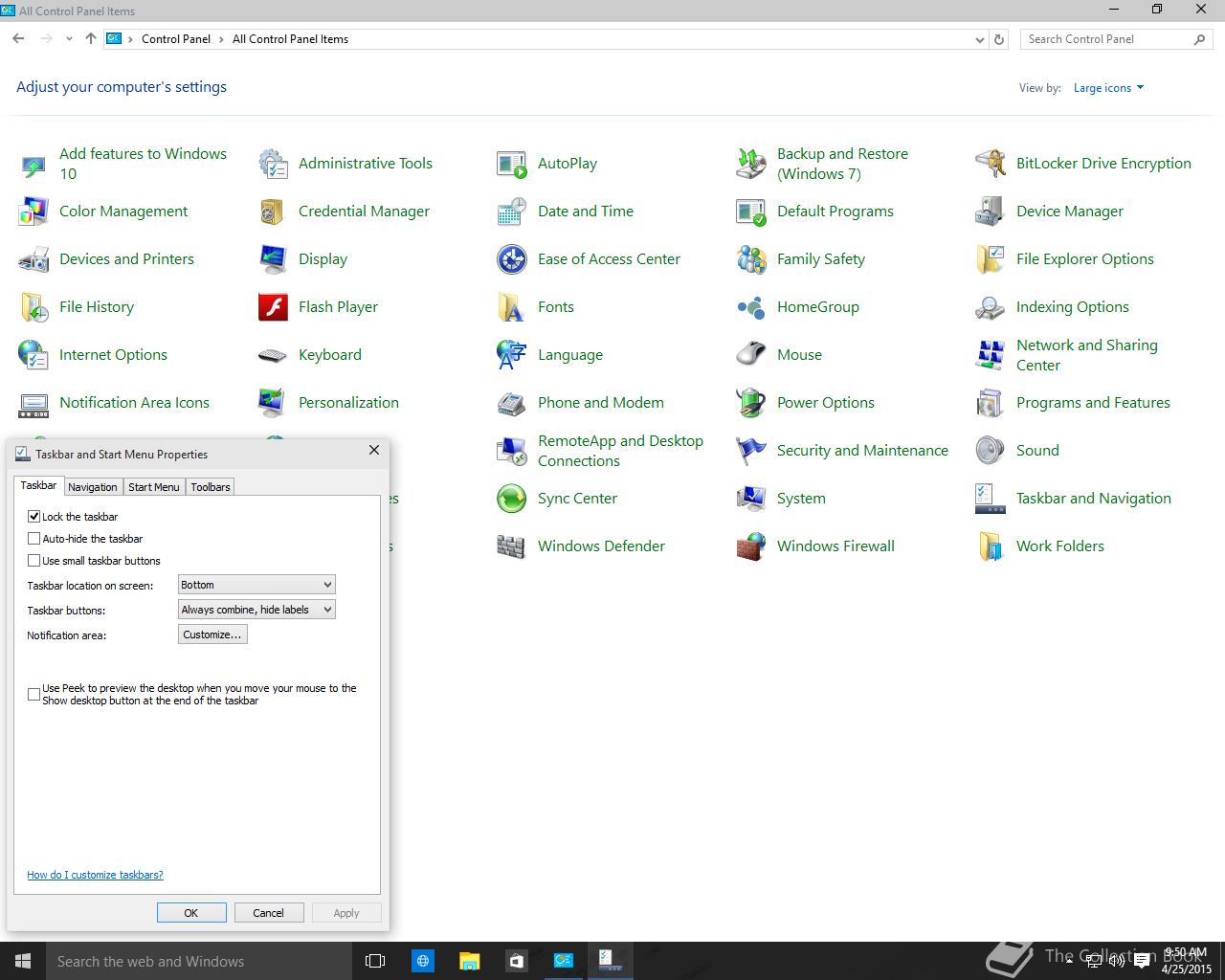Open Taskbar and Navigation link
The height and width of the screenshot is (980, 1225).
tap(1093, 499)
